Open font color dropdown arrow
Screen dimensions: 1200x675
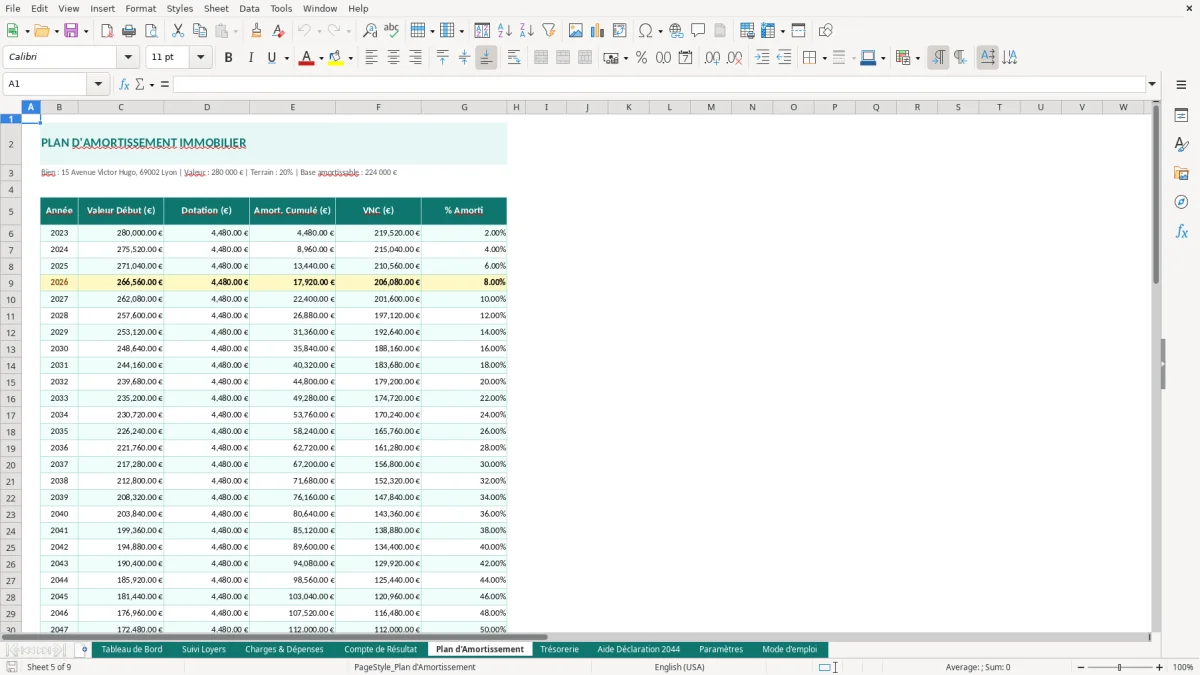pyautogui.click(x=321, y=58)
